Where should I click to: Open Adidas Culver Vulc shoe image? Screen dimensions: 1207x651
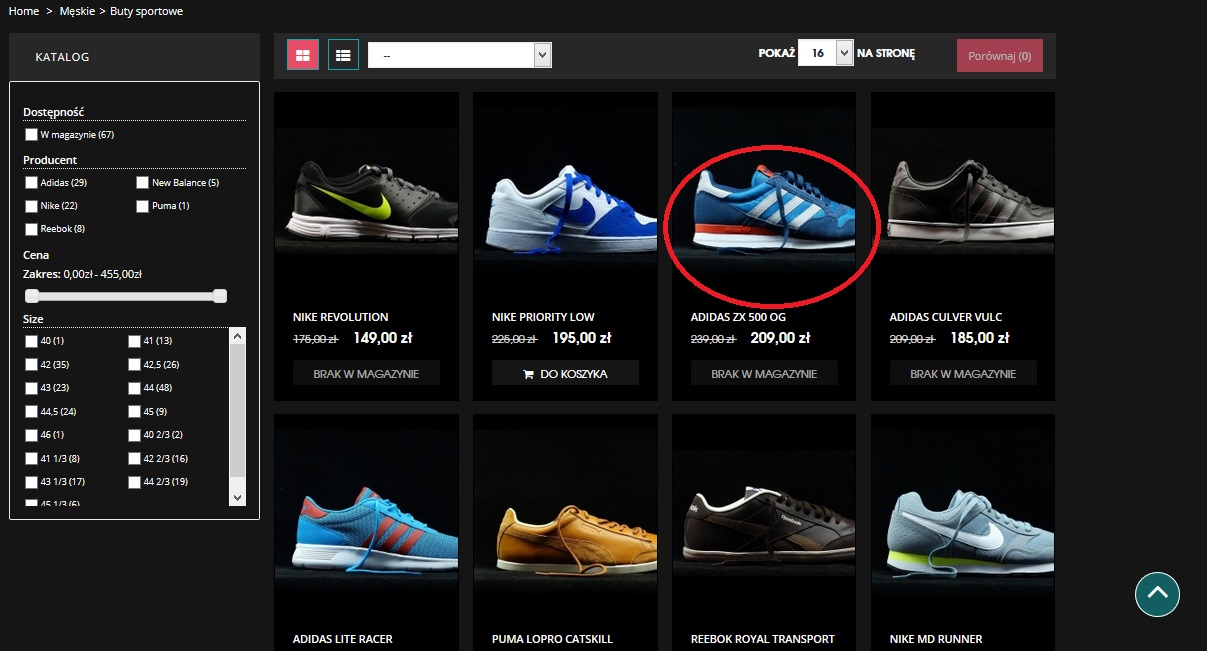pyautogui.click(x=963, y=192)
